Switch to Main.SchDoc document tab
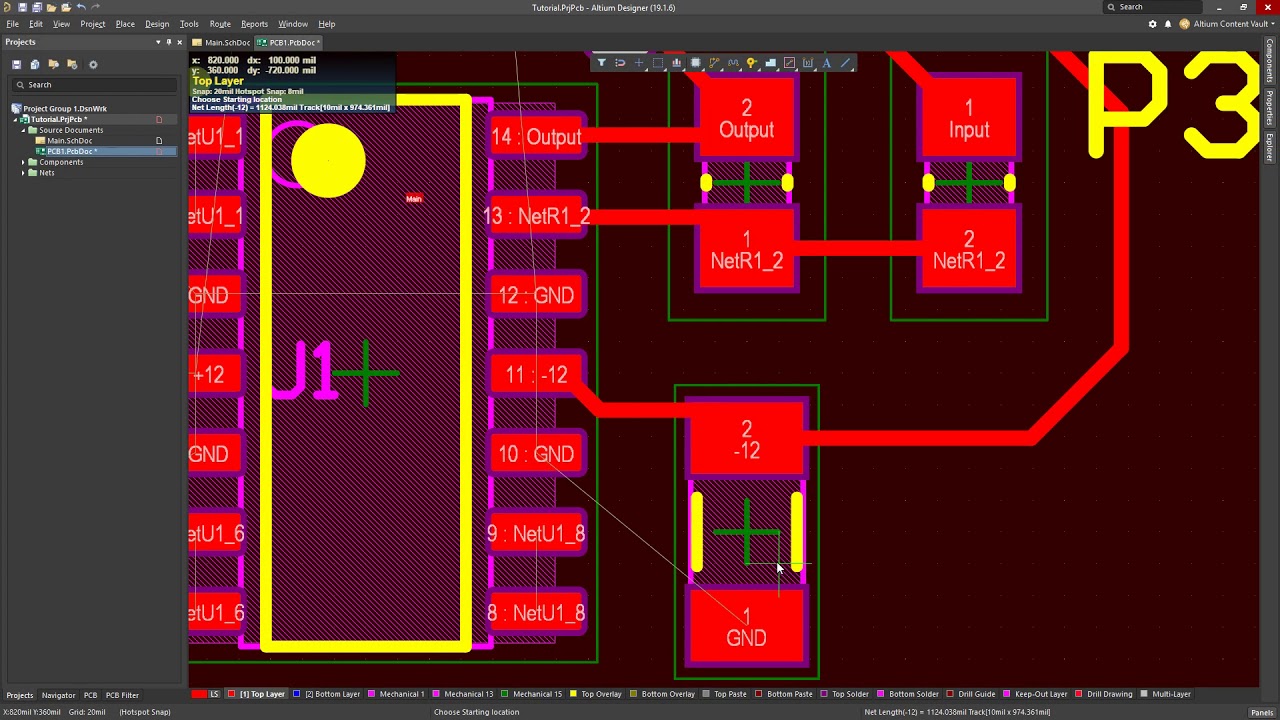Image resolution: width=1280 pixels, height=720 pixels. pyautogui.click(x=222, y=43)
